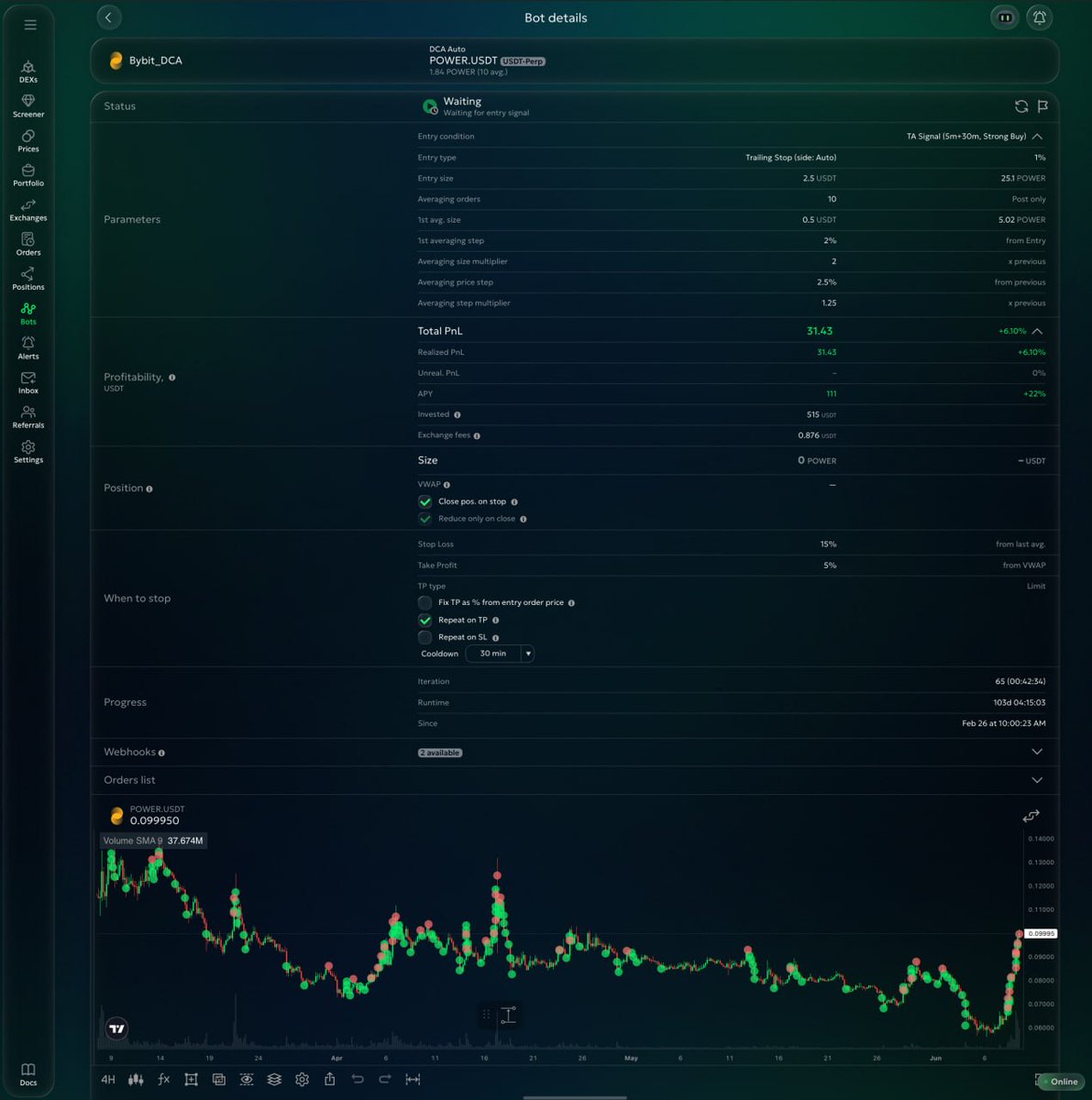Viewport: 1092px width, 1100px height.
Task: Open Portfolio in sidebar
Action: tap(28, 175)
